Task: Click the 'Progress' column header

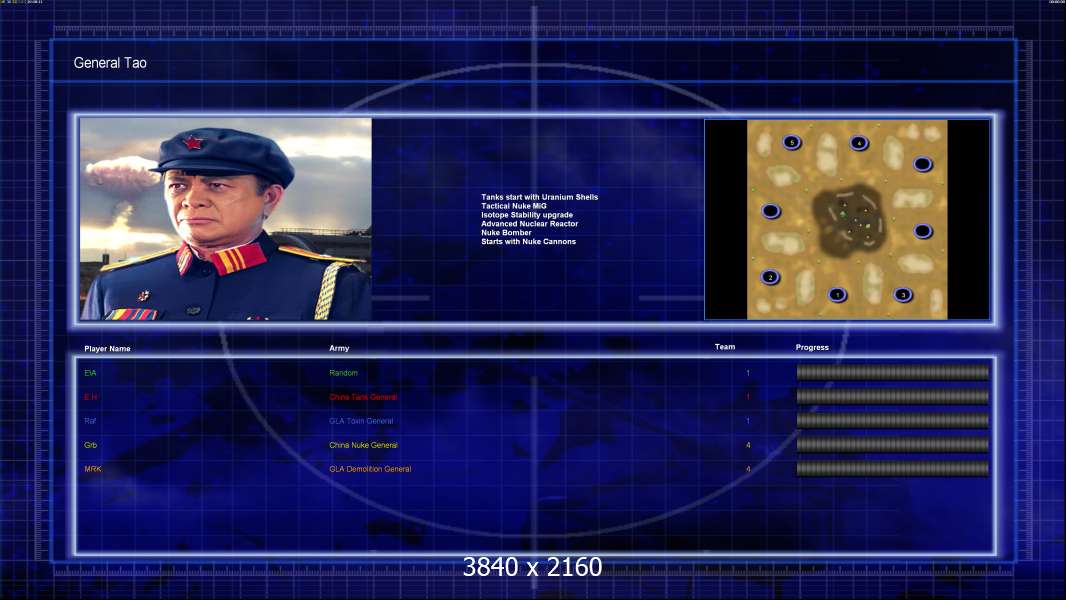Action: click(812, 347)
